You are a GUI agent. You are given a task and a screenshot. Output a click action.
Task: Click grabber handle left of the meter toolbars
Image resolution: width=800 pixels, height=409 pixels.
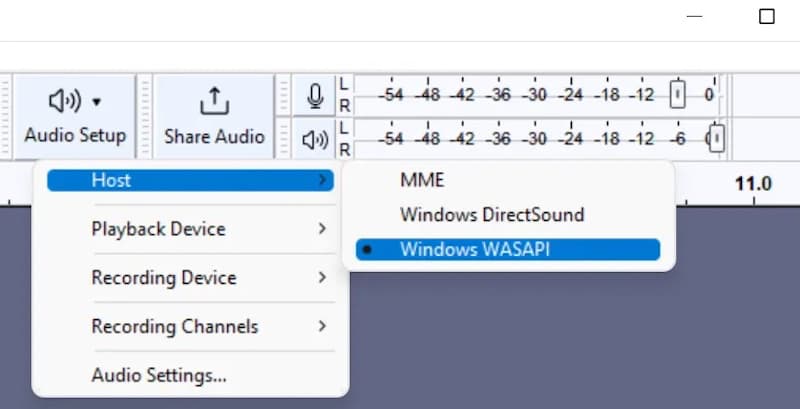pyautogui.click(x=284, y=117)
